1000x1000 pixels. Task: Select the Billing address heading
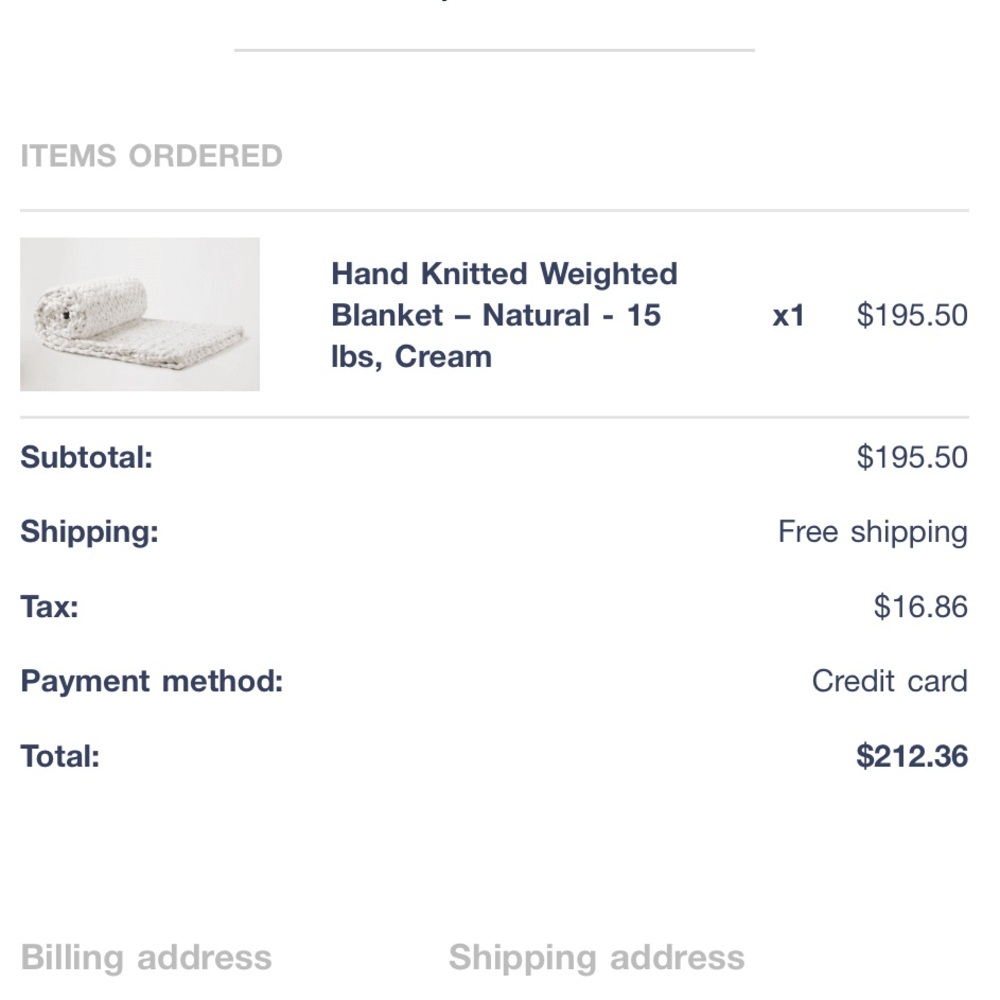tap(146, 958)
